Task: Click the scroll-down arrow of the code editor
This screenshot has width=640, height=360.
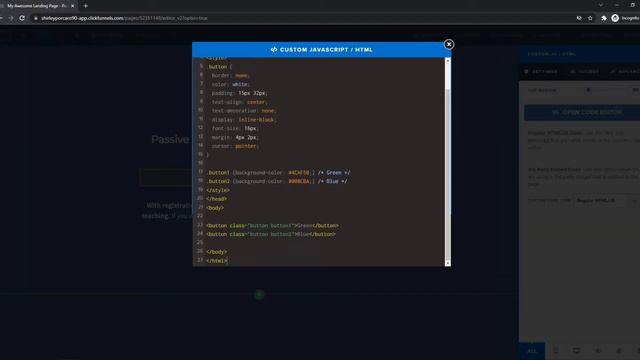Action: pos(448,263)
